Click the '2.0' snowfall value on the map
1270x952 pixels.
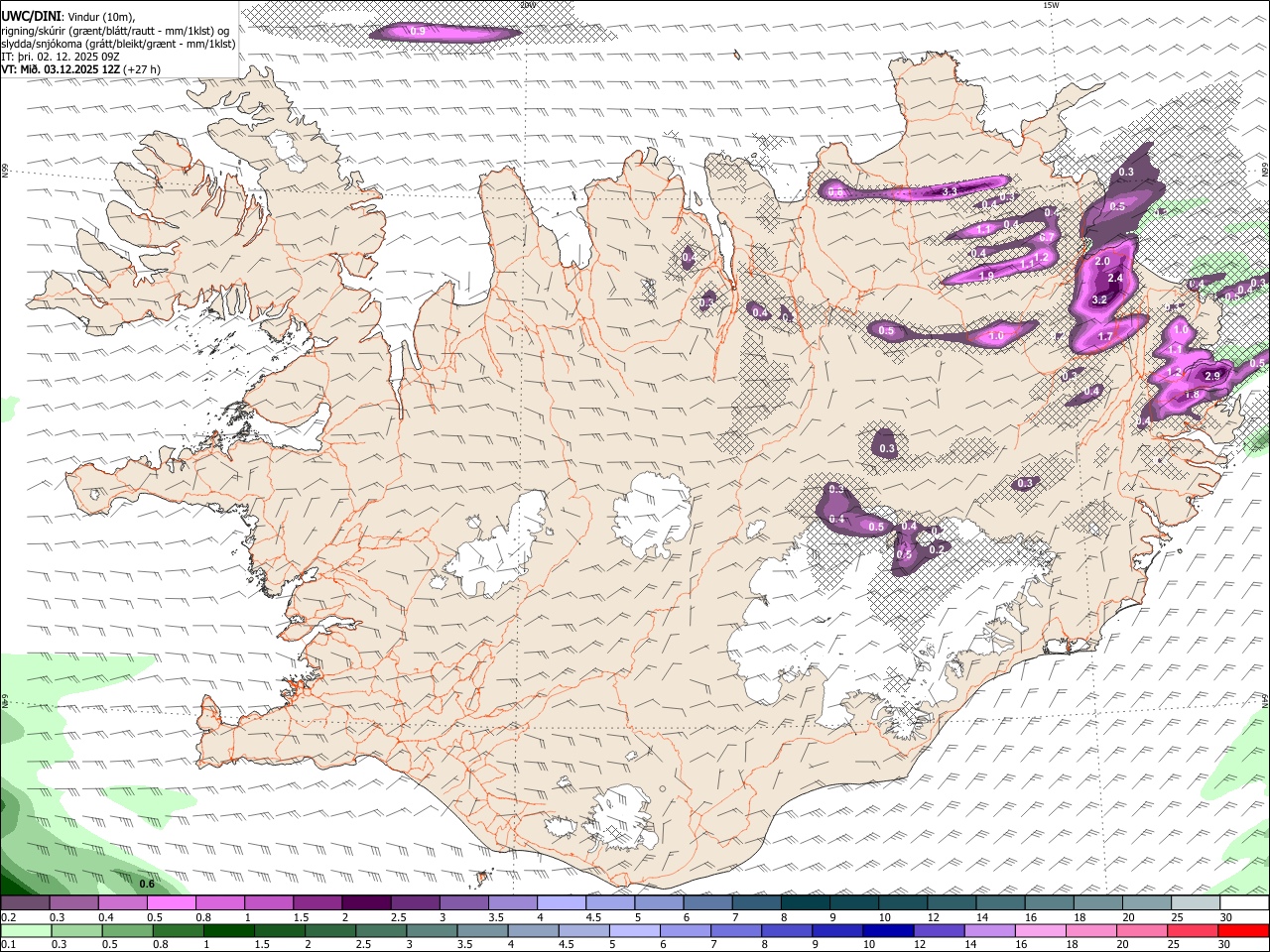click(x=1102, y=262)
